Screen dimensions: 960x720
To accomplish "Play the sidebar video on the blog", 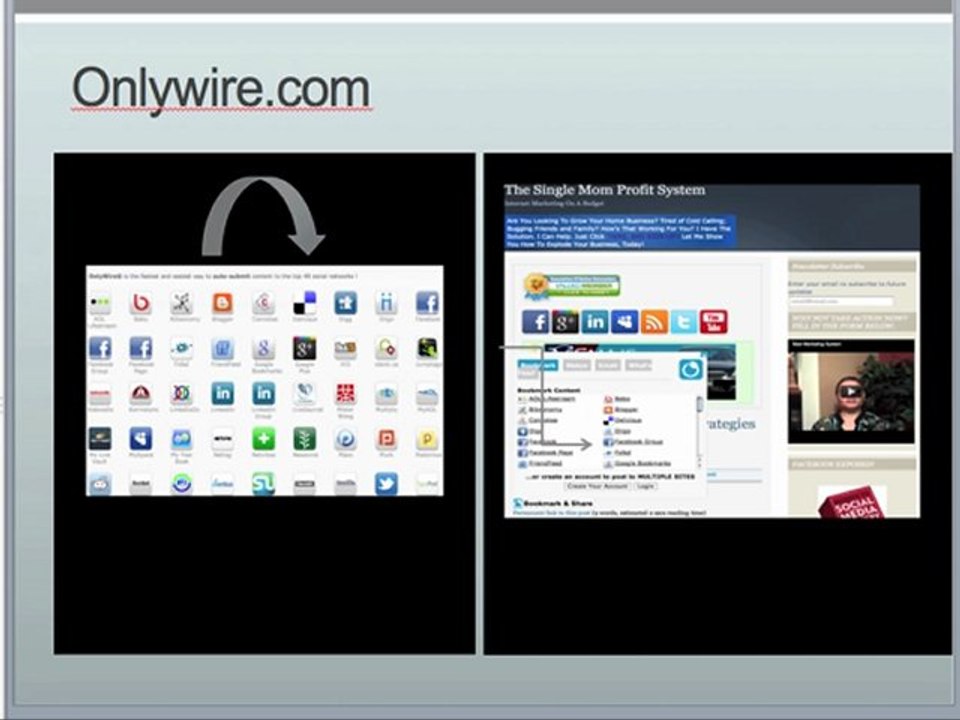I will 850,391.
